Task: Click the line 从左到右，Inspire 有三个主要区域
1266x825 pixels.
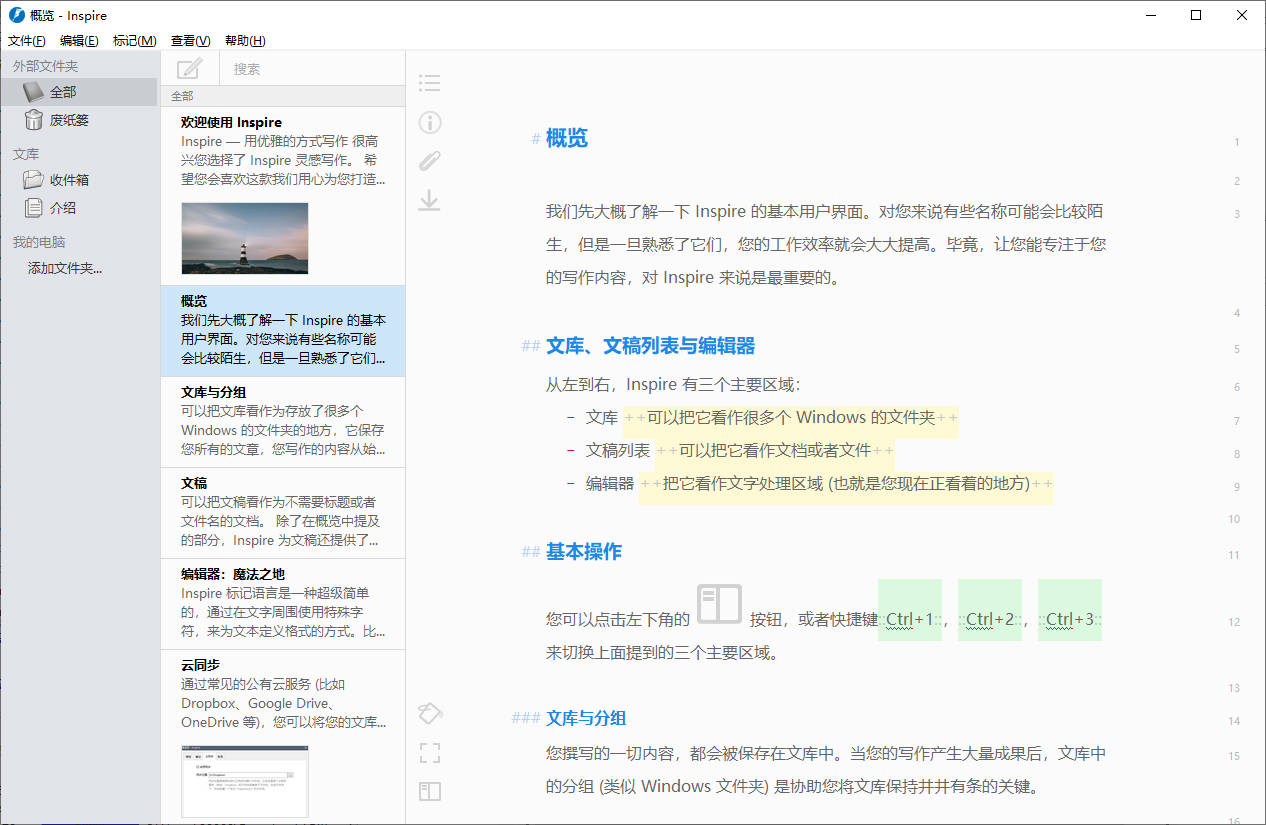Action: click(673, 385)
